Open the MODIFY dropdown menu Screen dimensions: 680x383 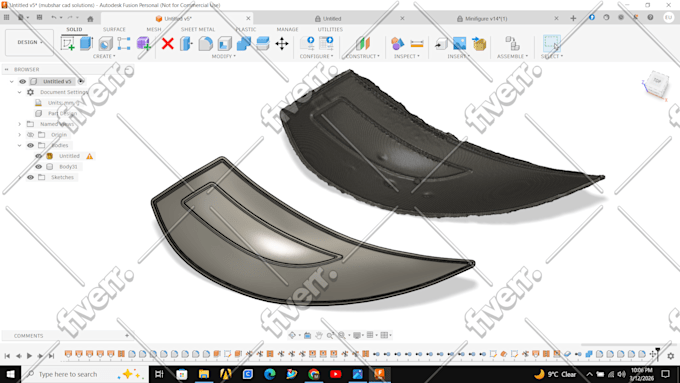[224, 56]
